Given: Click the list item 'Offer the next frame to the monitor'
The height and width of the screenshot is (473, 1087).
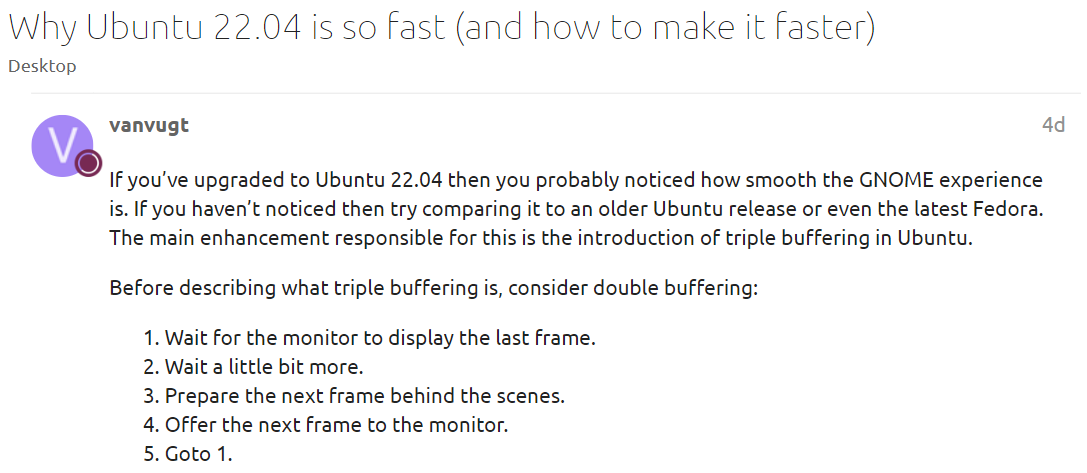Looking at the screenshot, I should click(x=327, y=424).
